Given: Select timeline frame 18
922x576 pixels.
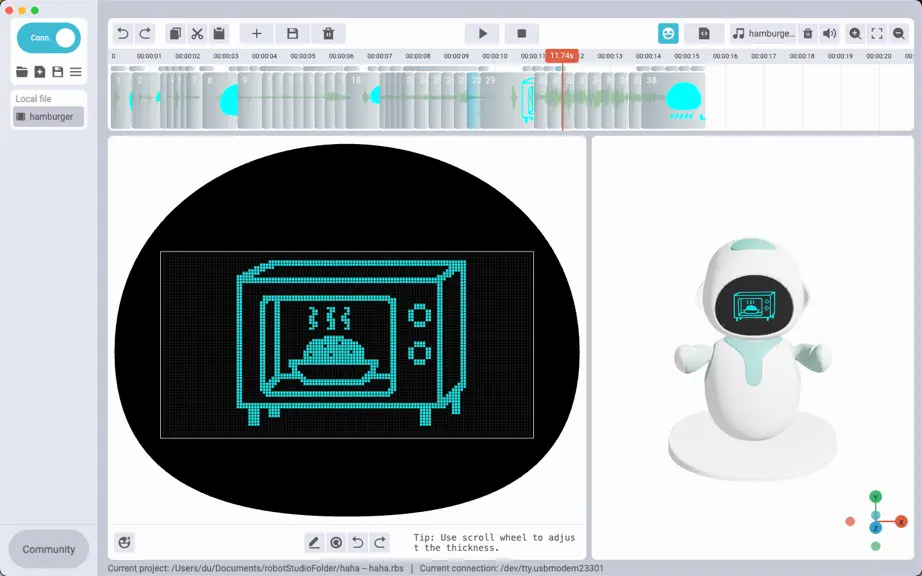Looking at the screenshot, I should pos(363,101).
